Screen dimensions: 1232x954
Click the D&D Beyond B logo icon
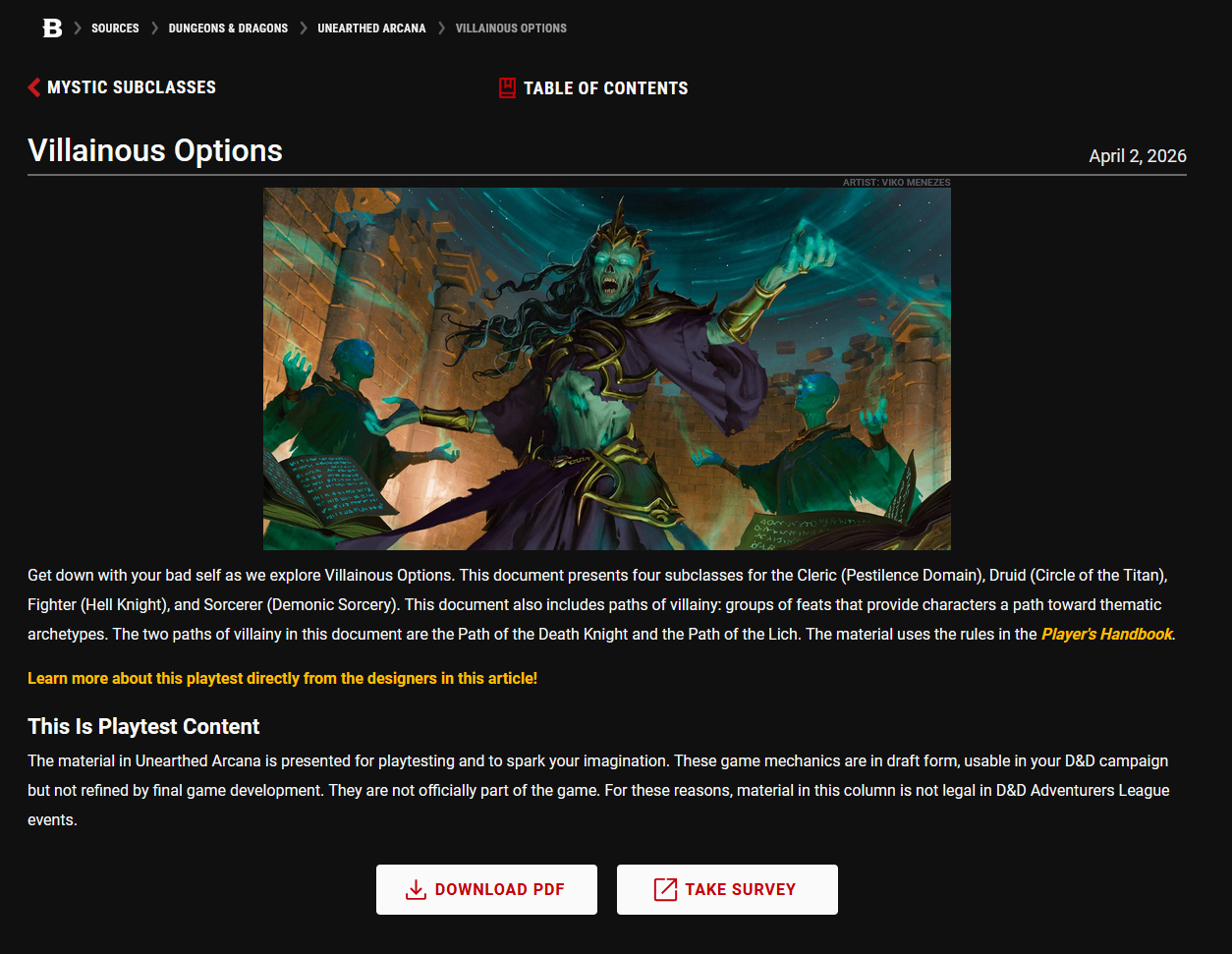[x=52, y=28]
